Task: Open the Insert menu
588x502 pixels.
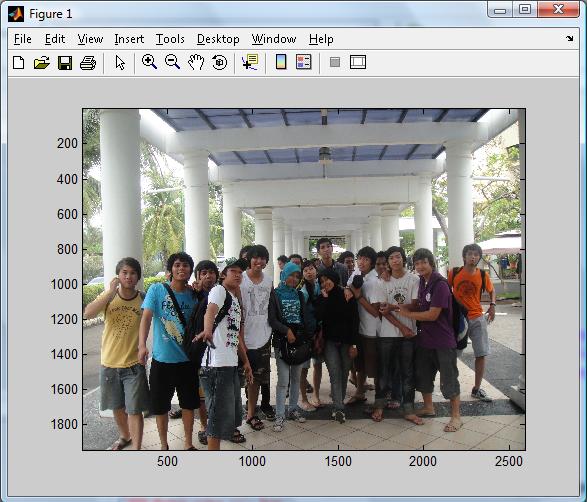Action: tap(129, 39)
